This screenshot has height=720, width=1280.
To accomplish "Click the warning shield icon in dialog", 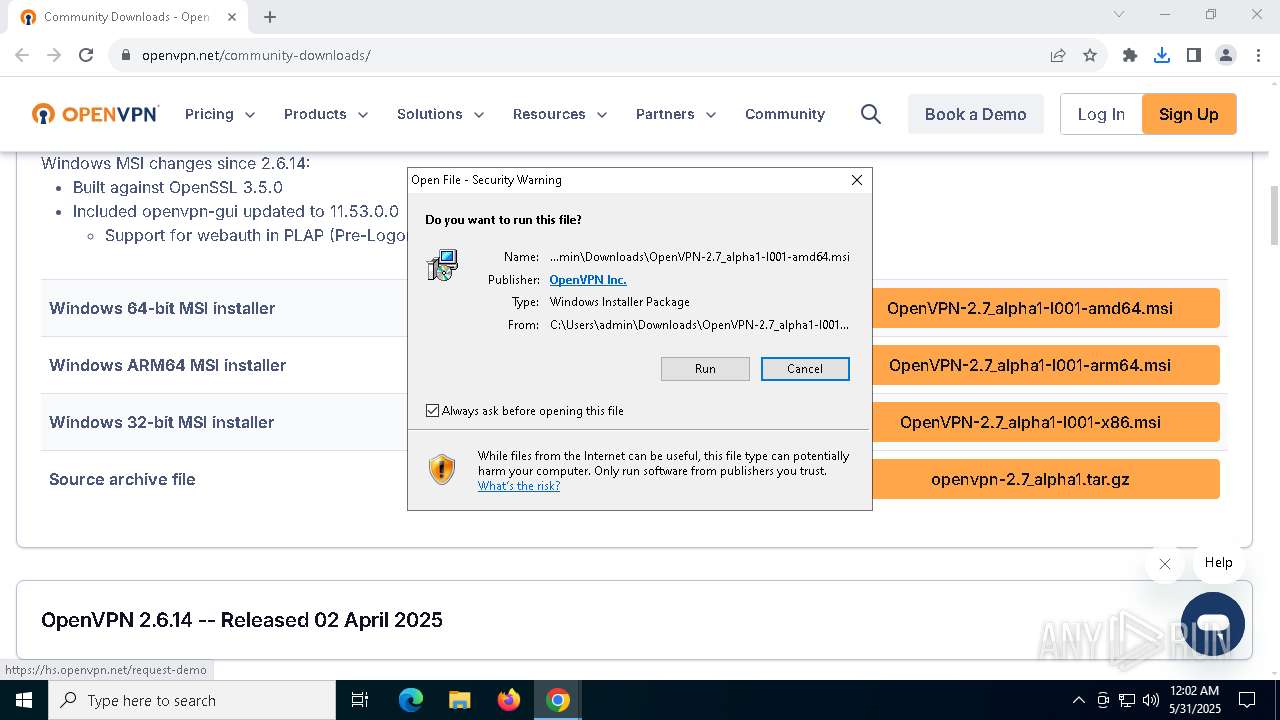I will [442, 470].
